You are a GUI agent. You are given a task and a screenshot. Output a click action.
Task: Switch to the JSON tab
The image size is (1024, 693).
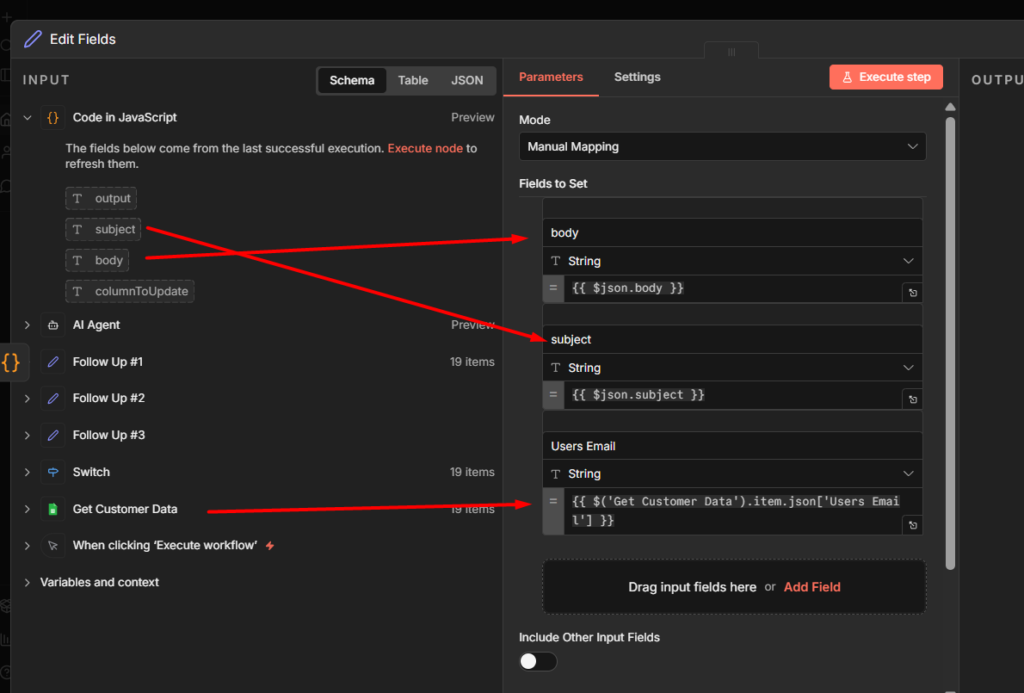tap(466, 79)
